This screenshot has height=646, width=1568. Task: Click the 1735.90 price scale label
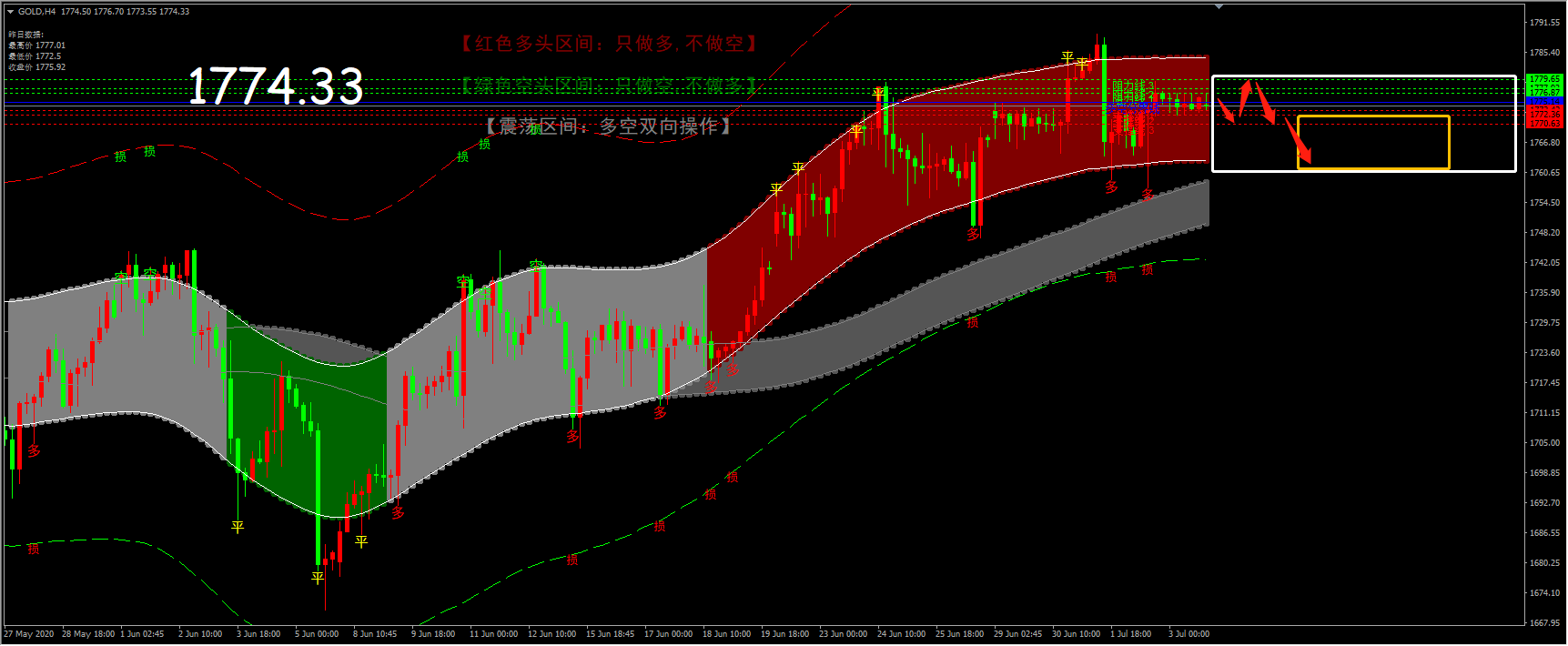pos(1545,293)
